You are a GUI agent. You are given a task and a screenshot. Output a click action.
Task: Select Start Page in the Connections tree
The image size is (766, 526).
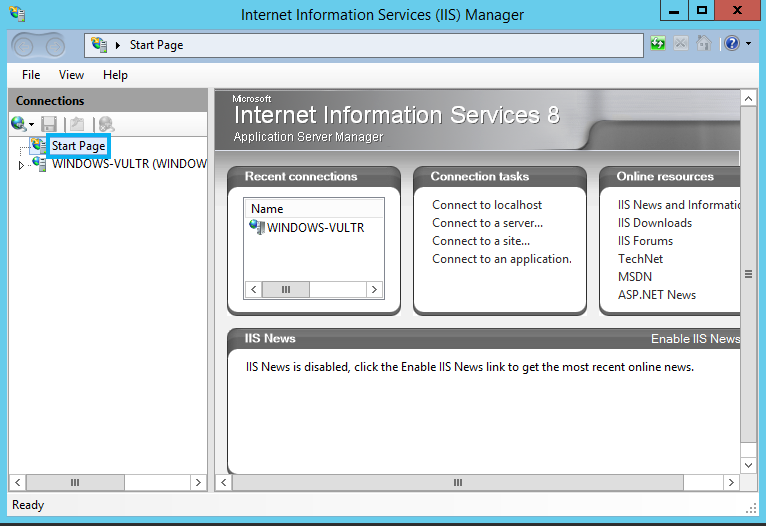pos(79,146)
